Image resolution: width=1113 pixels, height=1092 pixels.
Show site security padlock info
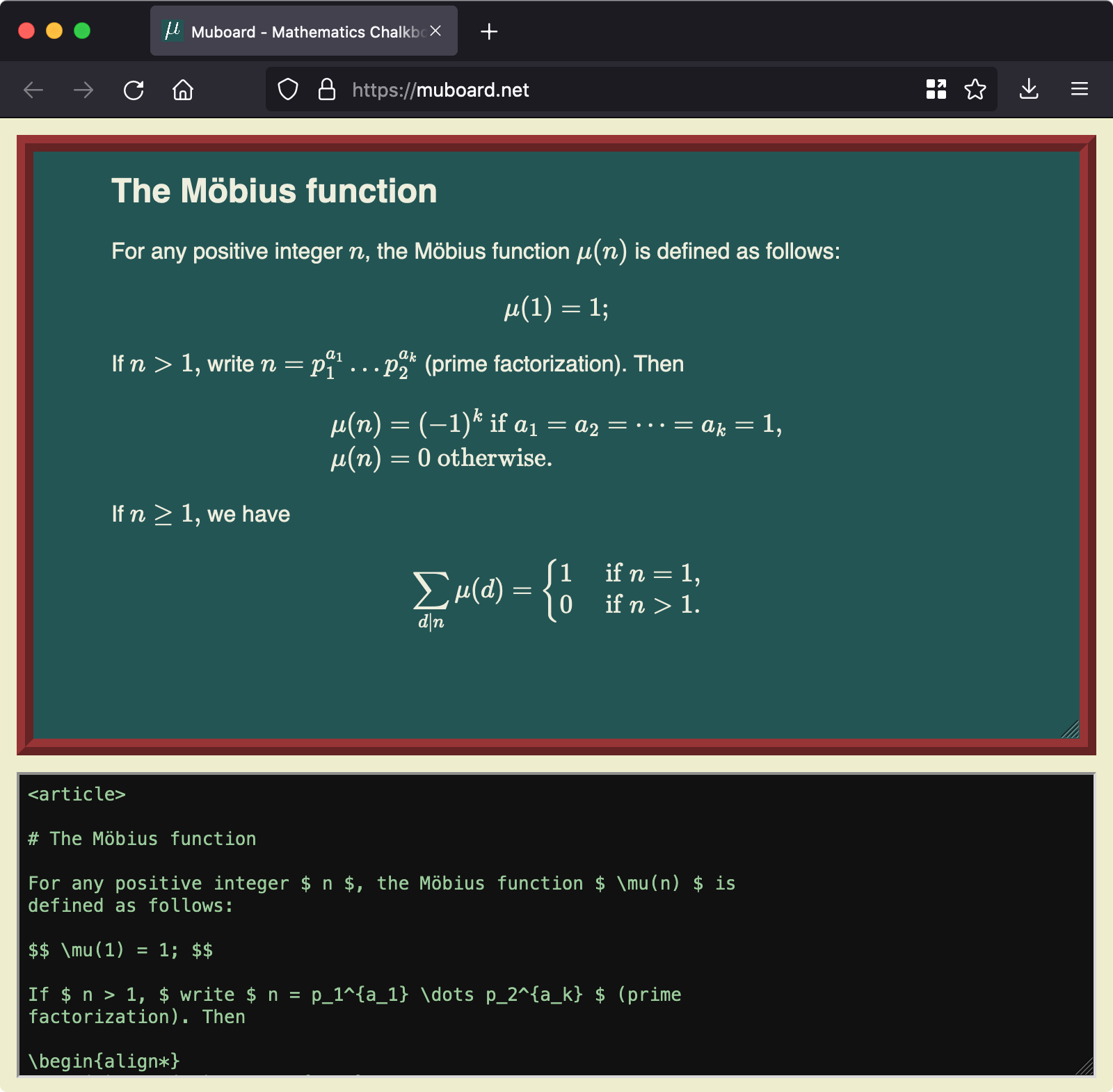click(x=327, y=90)
